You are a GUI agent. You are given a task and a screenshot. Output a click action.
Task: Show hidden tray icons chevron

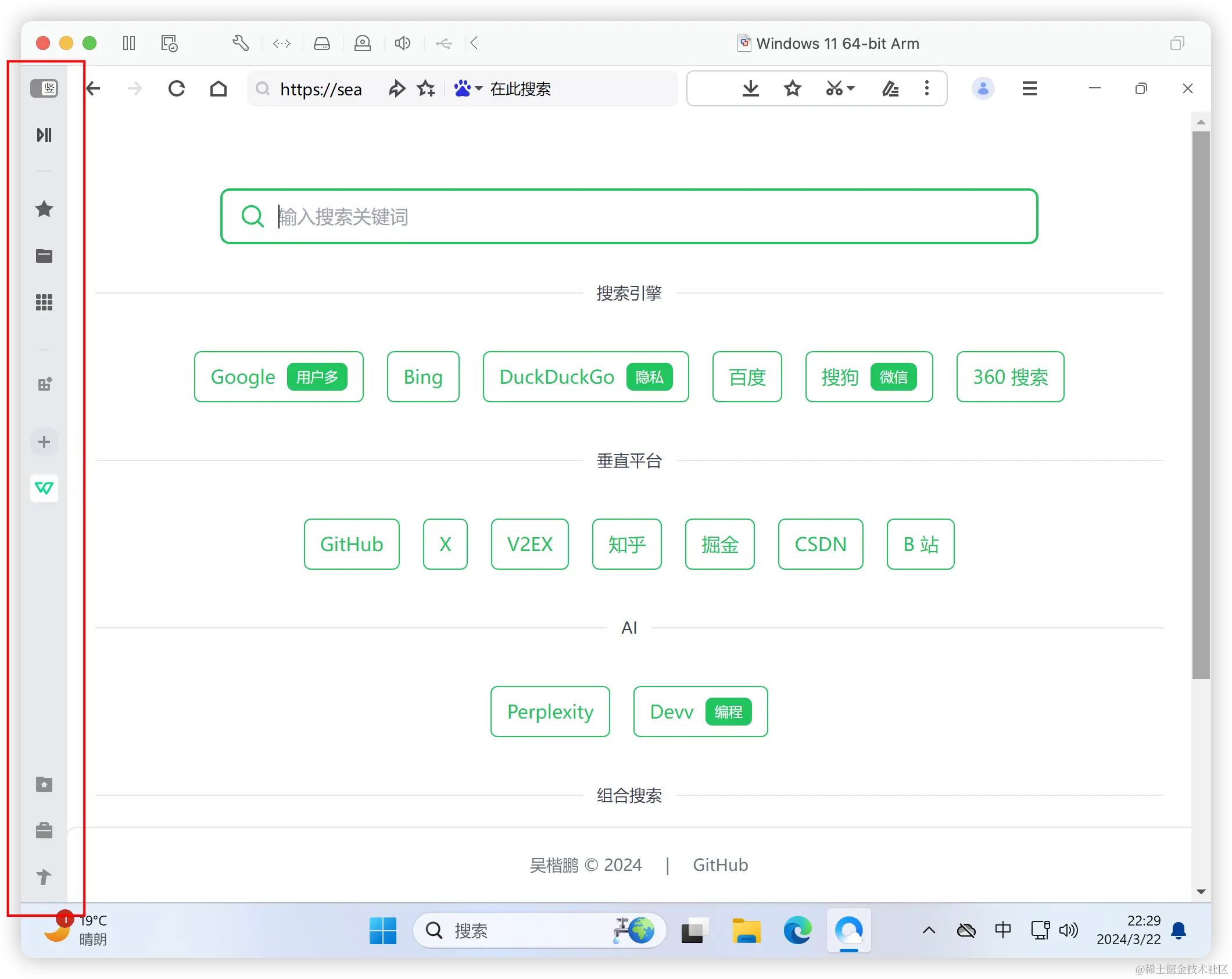pyautogui.click(x=929, y=931)
